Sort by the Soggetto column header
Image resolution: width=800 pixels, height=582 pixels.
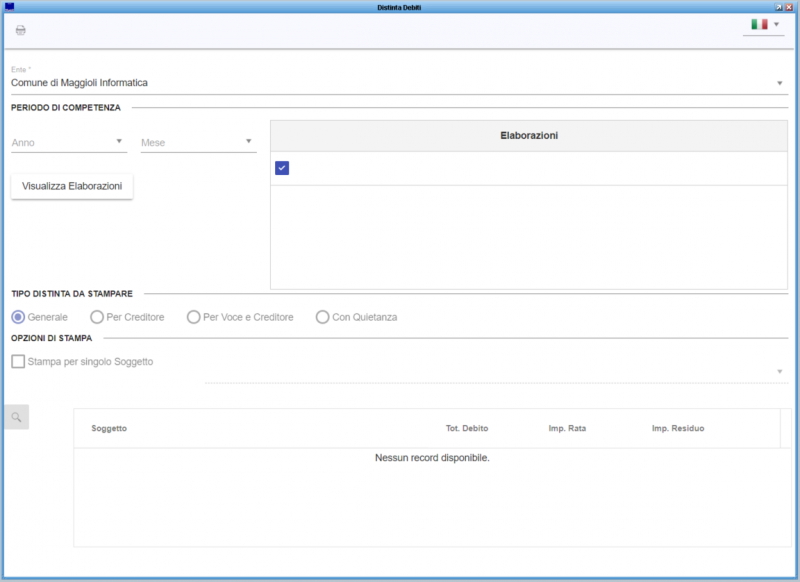coord(109,429)
